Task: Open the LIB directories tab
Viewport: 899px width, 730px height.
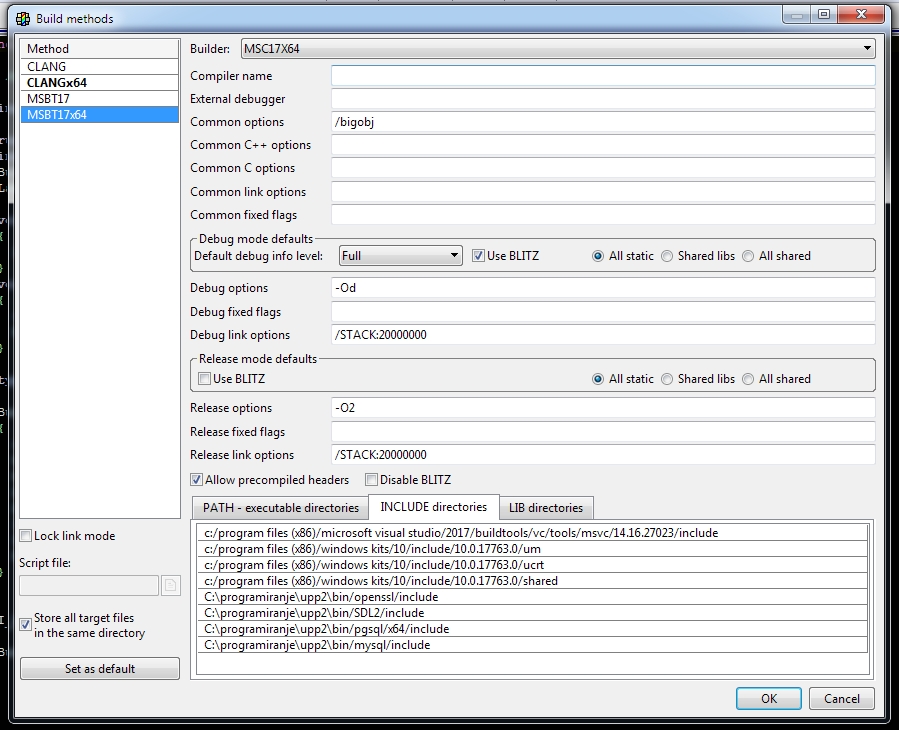Action: 546,508
